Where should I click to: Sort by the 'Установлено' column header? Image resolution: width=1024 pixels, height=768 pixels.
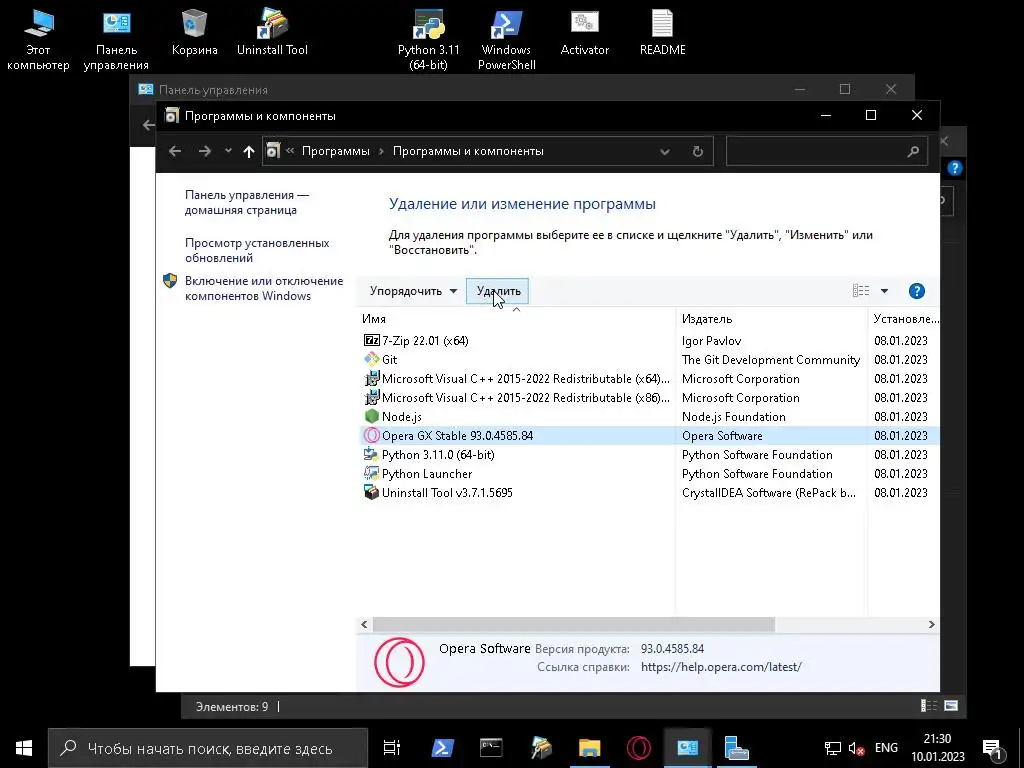point(904,319)
